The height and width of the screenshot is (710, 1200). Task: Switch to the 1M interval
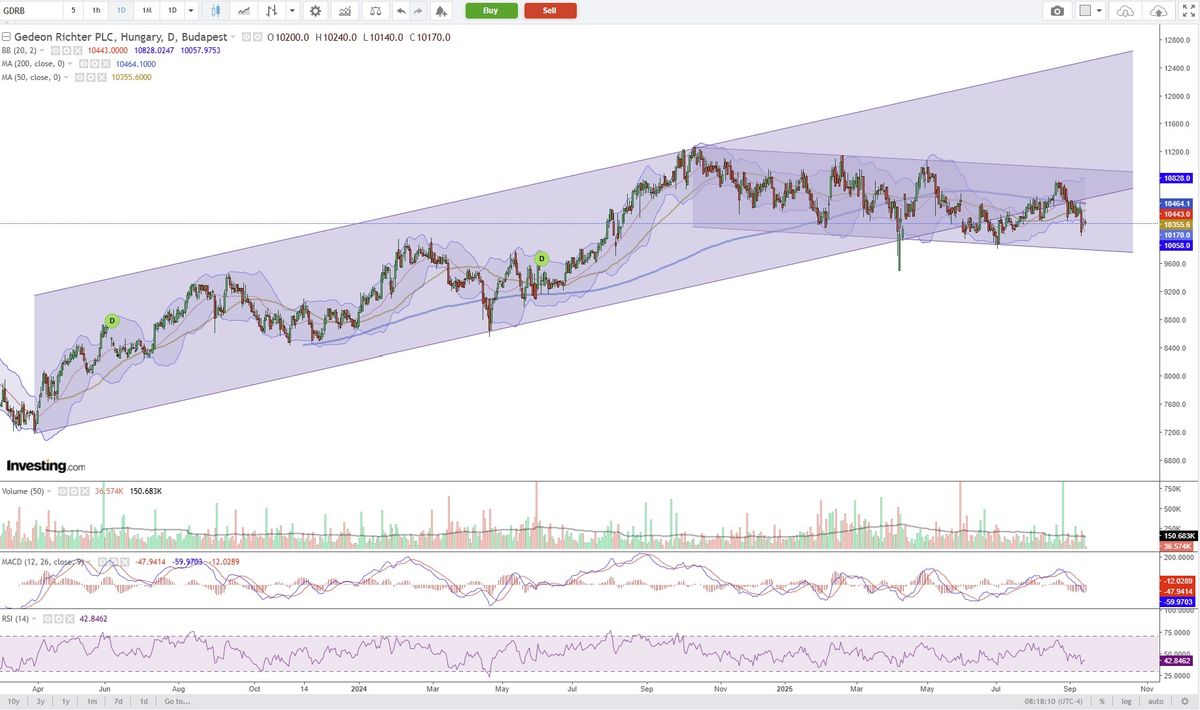tap(146, 10)
